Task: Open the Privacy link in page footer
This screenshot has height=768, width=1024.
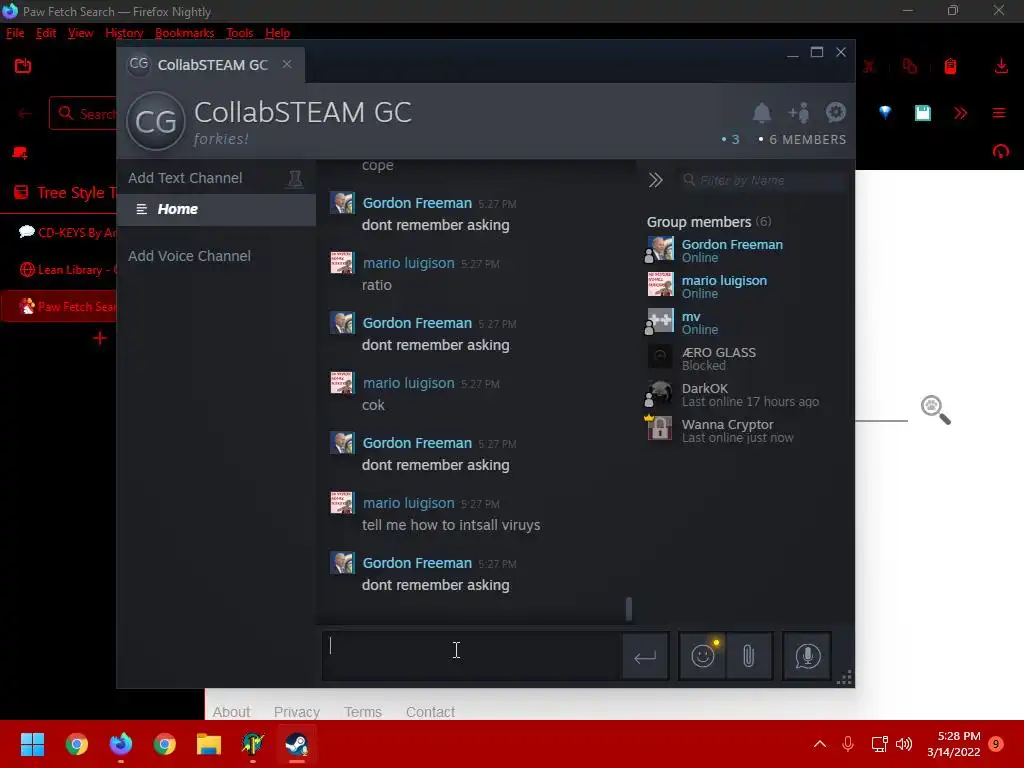Action: click(296, 711)
